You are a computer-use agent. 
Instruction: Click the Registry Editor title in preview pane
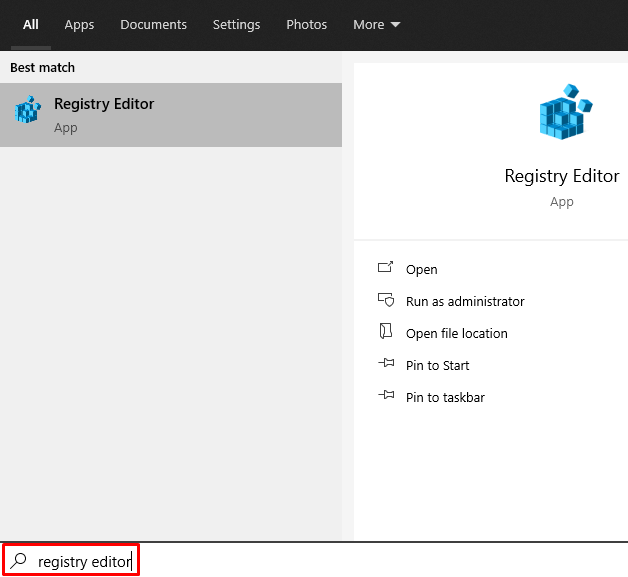[x=562, y=176]
